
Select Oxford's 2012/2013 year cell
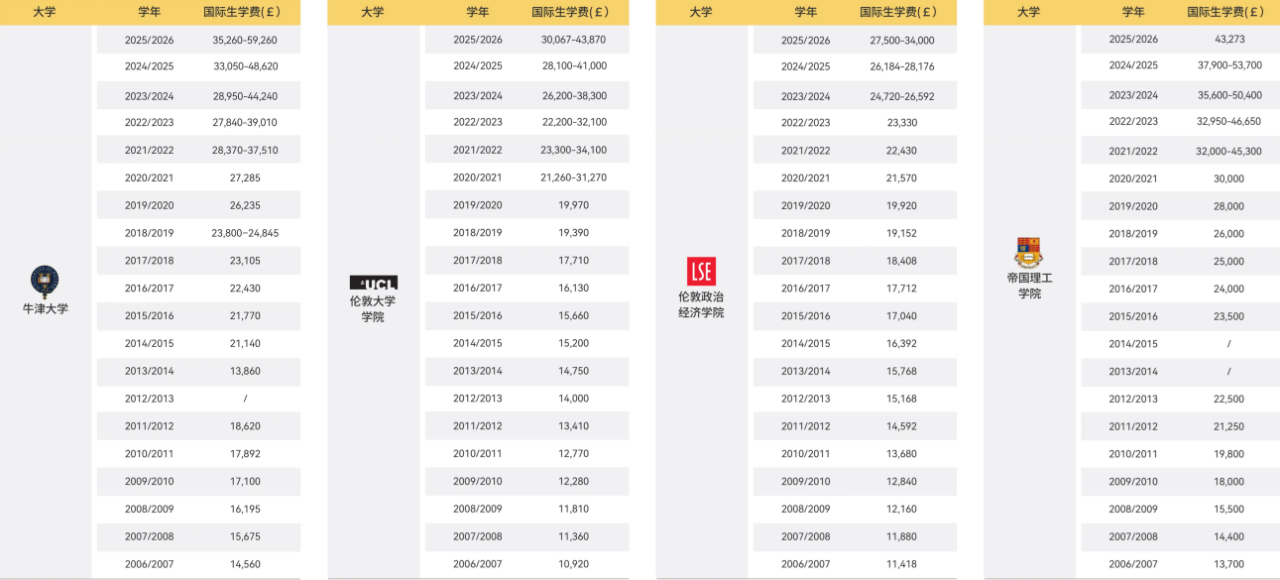click(150, 398)
